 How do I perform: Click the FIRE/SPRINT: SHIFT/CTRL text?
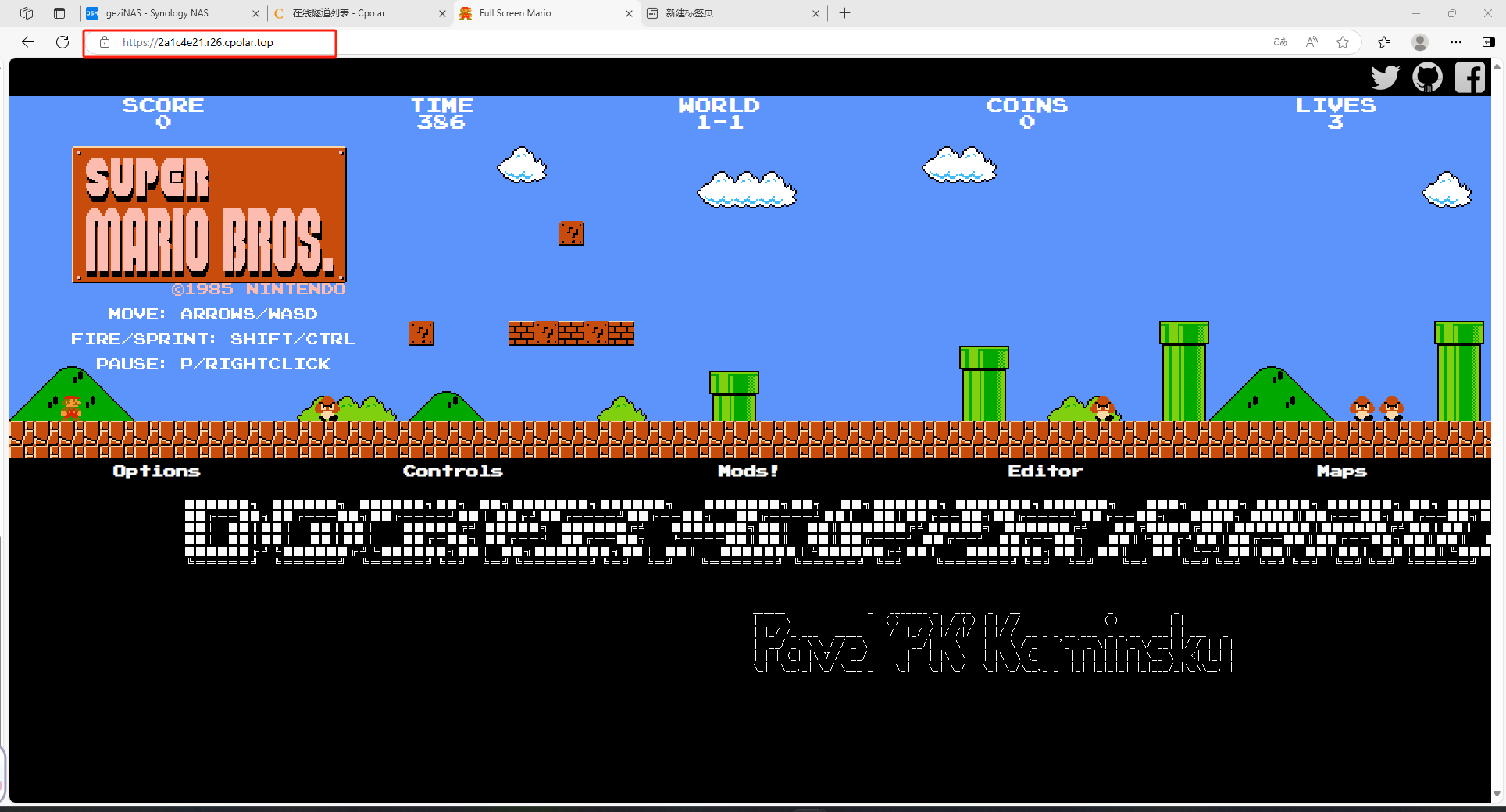[213, 339]
